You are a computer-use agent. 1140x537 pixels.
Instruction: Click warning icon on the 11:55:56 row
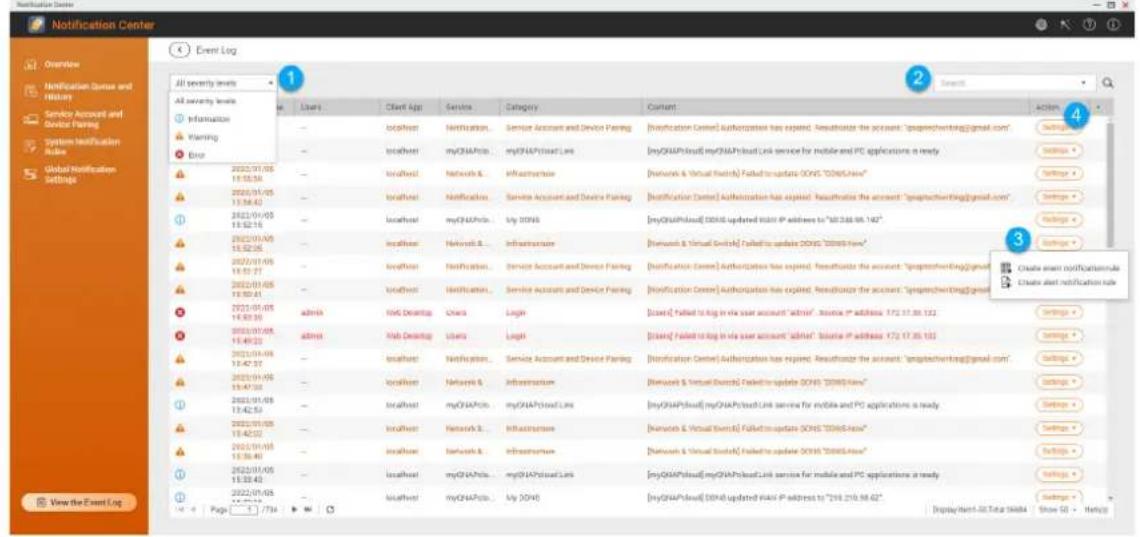click(180, 174)
